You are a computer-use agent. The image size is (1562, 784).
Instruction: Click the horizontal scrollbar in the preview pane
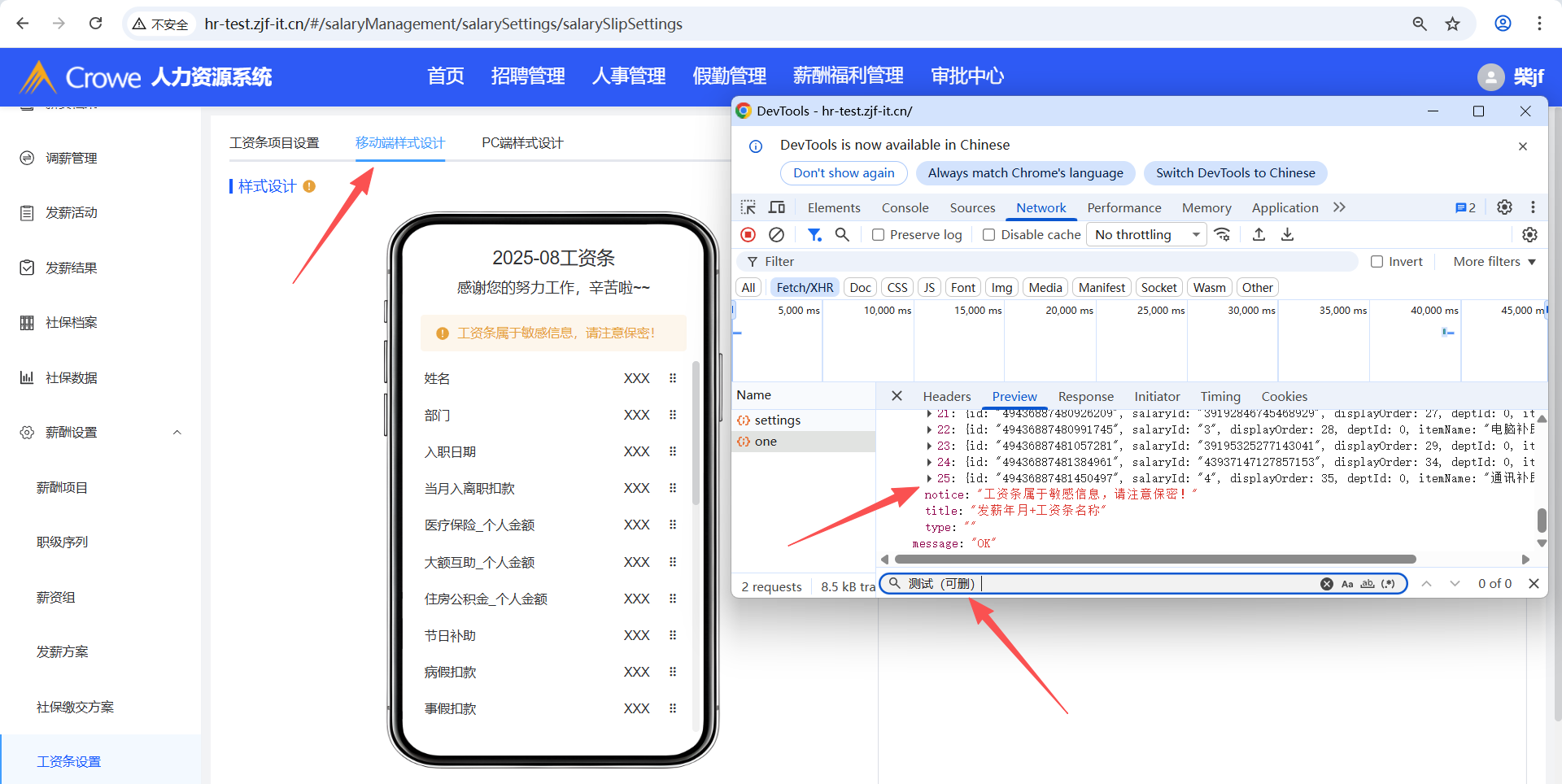point(1155,560)
